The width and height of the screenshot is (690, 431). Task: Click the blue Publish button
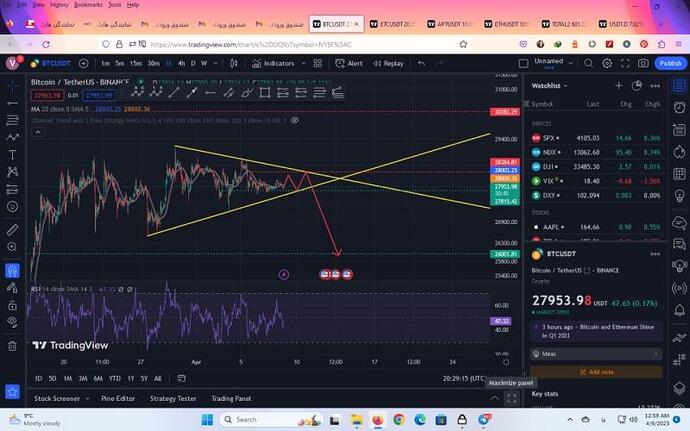(x=670, y=63)
